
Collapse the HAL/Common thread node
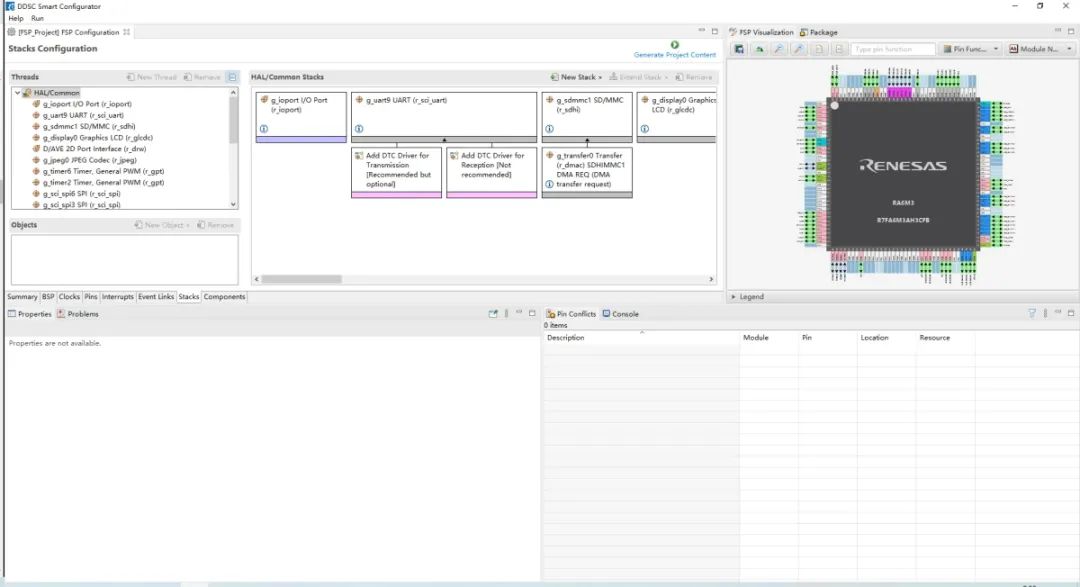17,92
